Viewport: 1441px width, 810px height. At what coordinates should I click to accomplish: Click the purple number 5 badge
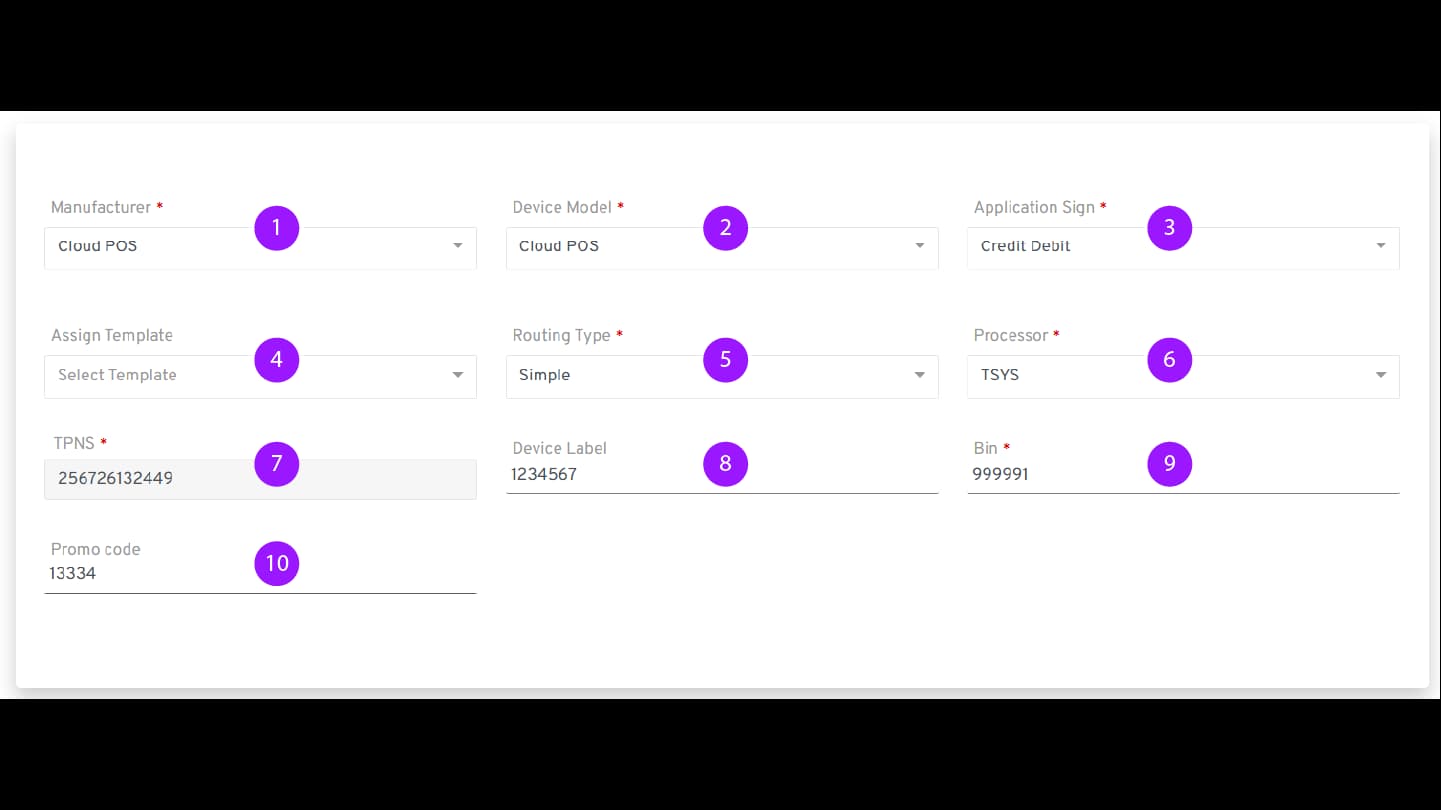point(725,360)
